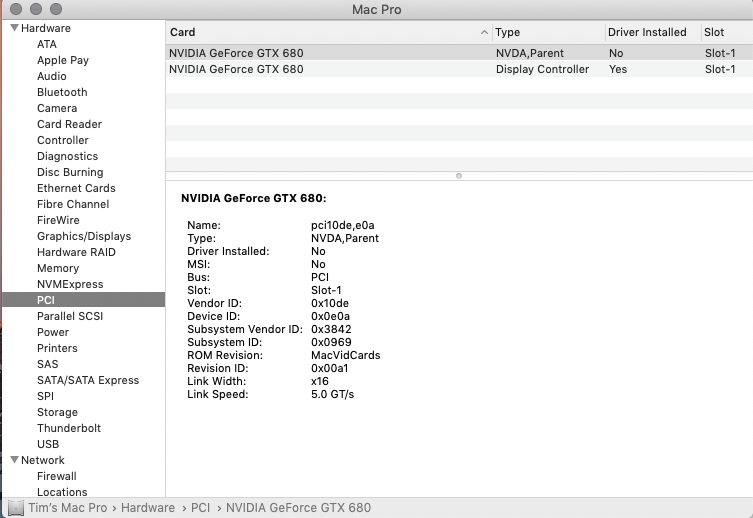
Task: Click the Link Width value x16
Action: (x=320, y=381)
